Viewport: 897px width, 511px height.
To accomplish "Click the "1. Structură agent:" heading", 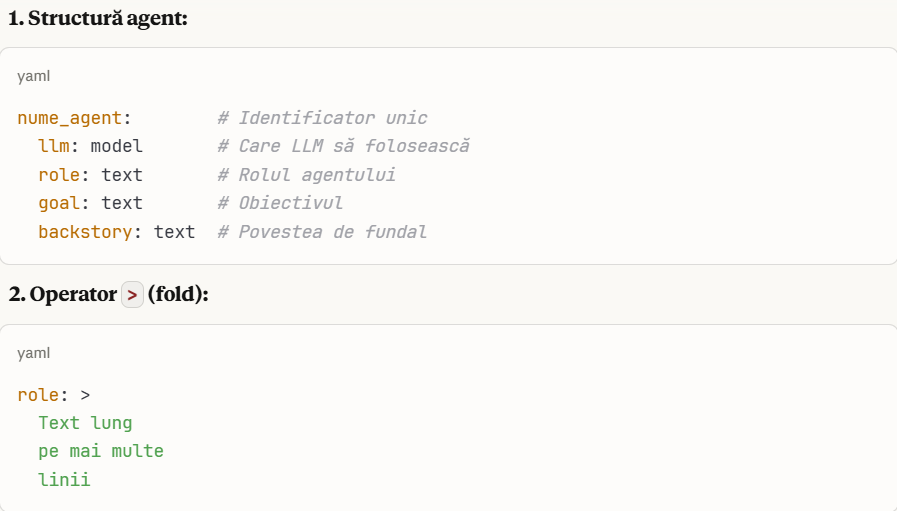I will (x=98, y=18).
